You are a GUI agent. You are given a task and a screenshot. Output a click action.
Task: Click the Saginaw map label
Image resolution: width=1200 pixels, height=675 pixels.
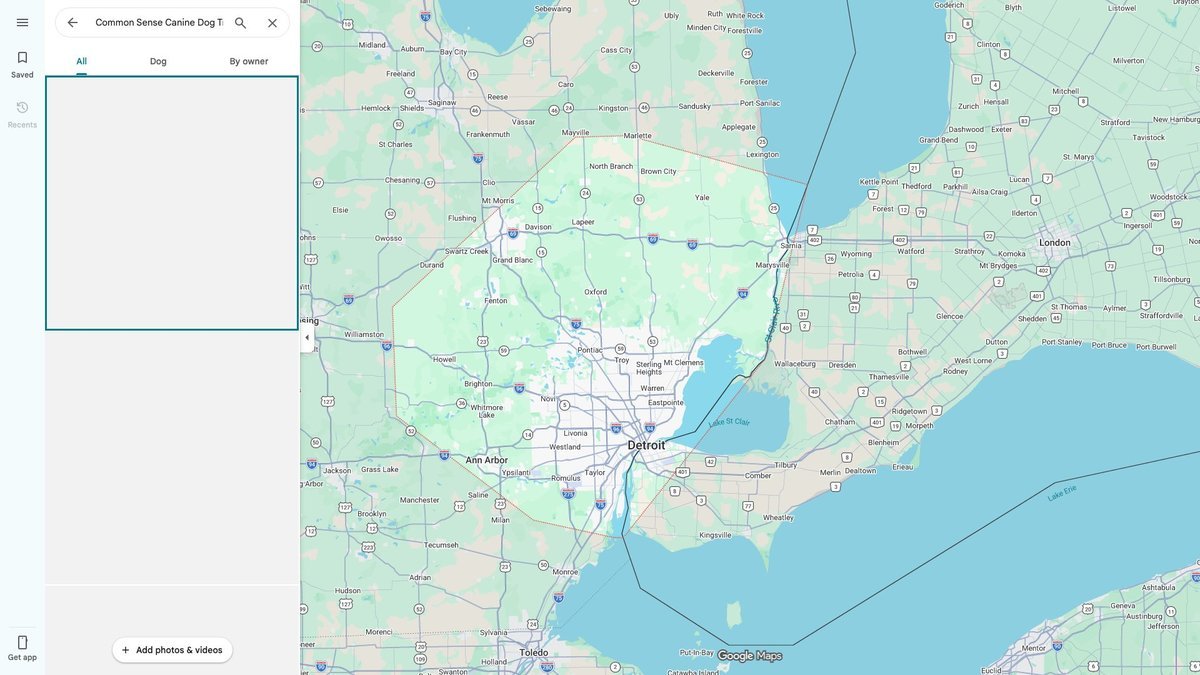(441, 102)
